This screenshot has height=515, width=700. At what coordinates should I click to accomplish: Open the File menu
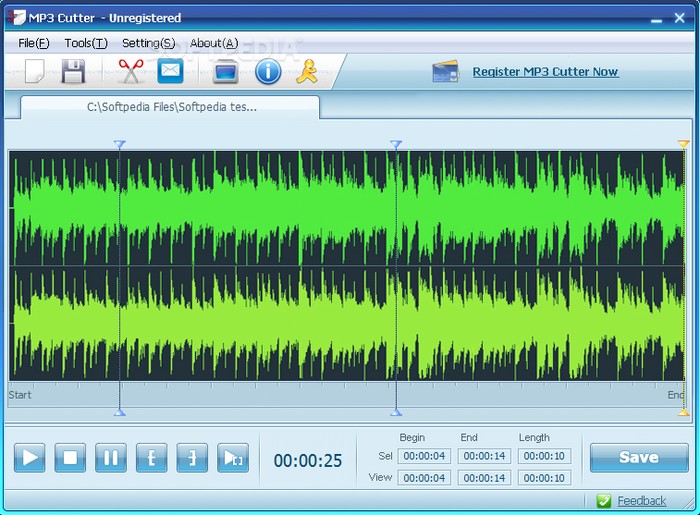click(x=33, y=43)
